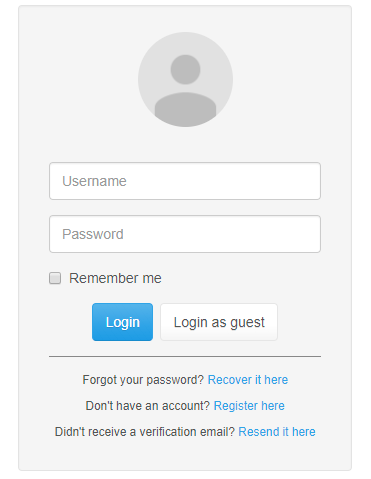Continue without account via Login as guest
This screenshot has width=371, height=479.
[219, 322]
